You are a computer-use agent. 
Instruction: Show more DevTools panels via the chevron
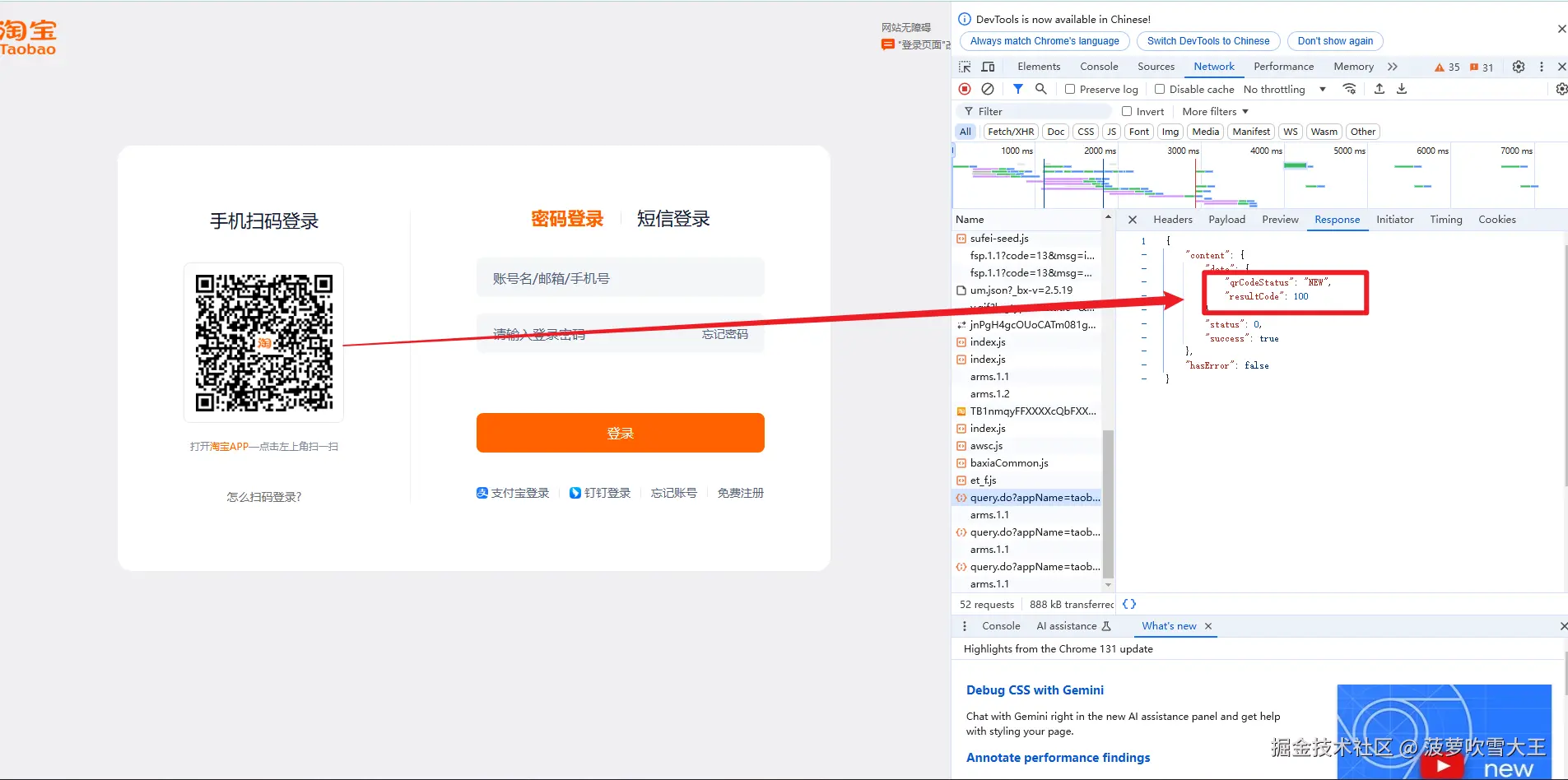click(x=1393, y=67)
